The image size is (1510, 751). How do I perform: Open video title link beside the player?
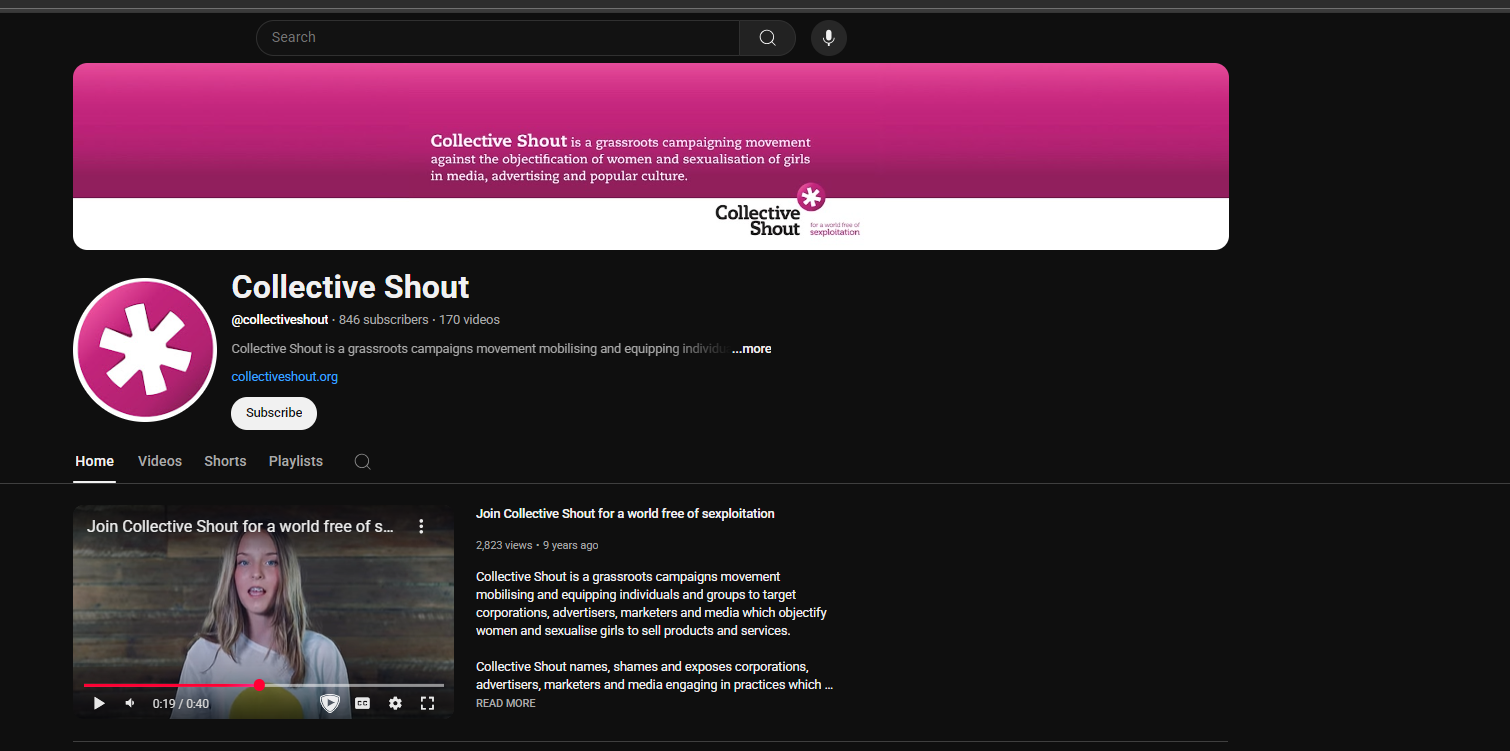[625, 514]
